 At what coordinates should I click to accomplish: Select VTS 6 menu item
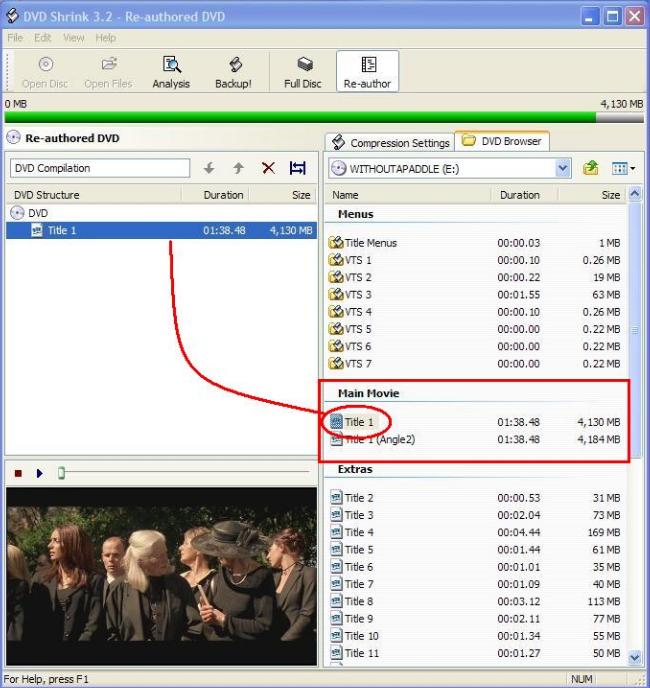350,346
